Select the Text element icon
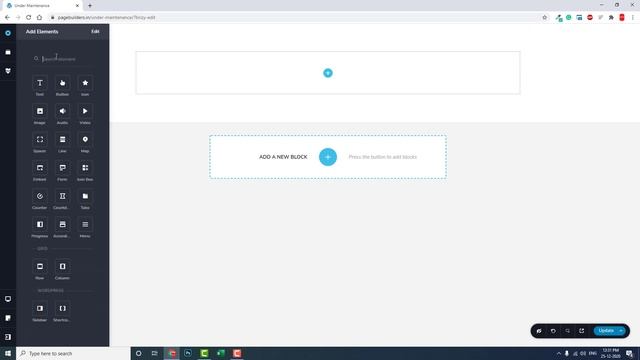This screenshot has width=640, height=360. click(40, 83)
